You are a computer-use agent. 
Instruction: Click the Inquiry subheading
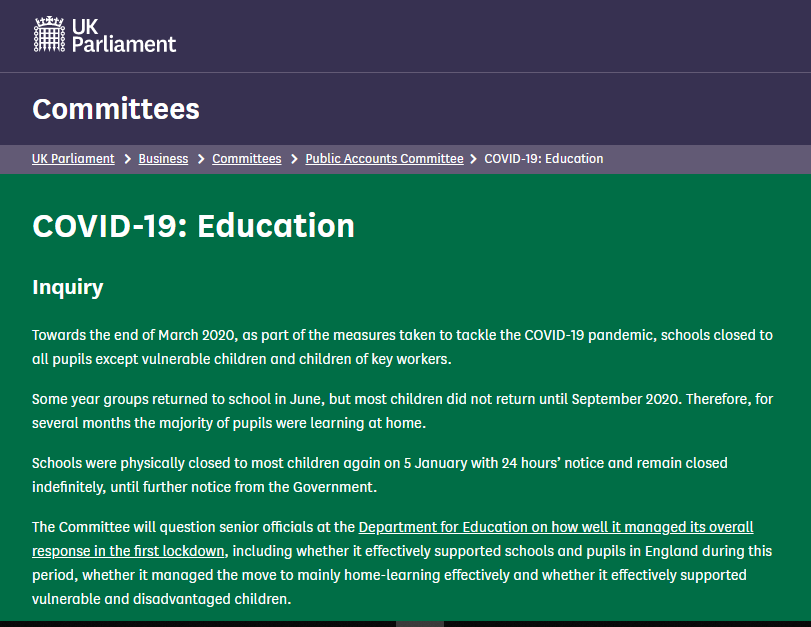click(67, 288)
